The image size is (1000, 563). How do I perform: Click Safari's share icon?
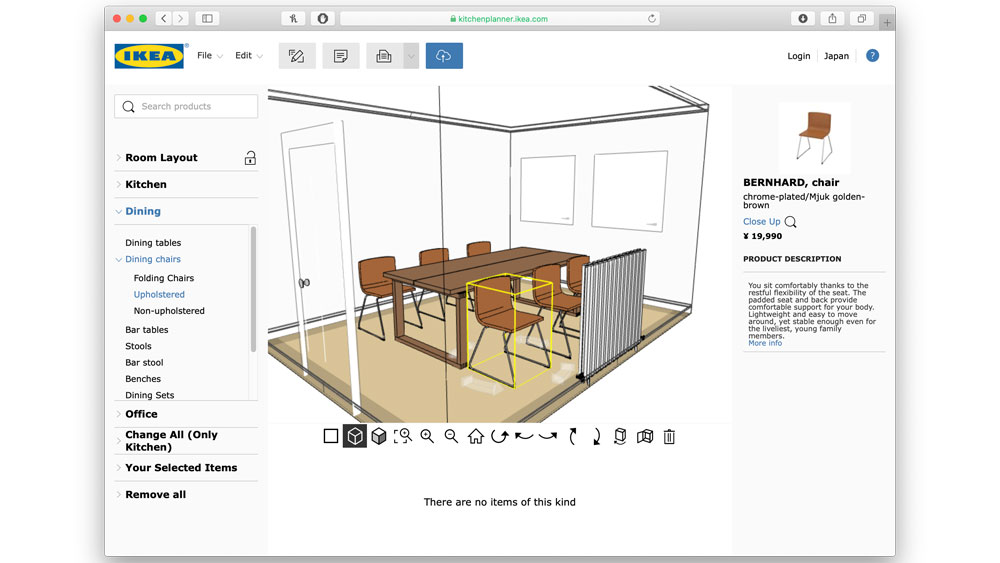pyautogui.click(x=832, y=18)
